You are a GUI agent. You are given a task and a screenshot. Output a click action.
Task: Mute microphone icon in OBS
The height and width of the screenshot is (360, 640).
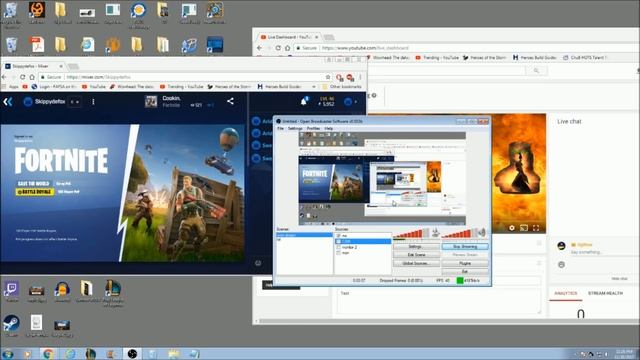tap(436, 233)
